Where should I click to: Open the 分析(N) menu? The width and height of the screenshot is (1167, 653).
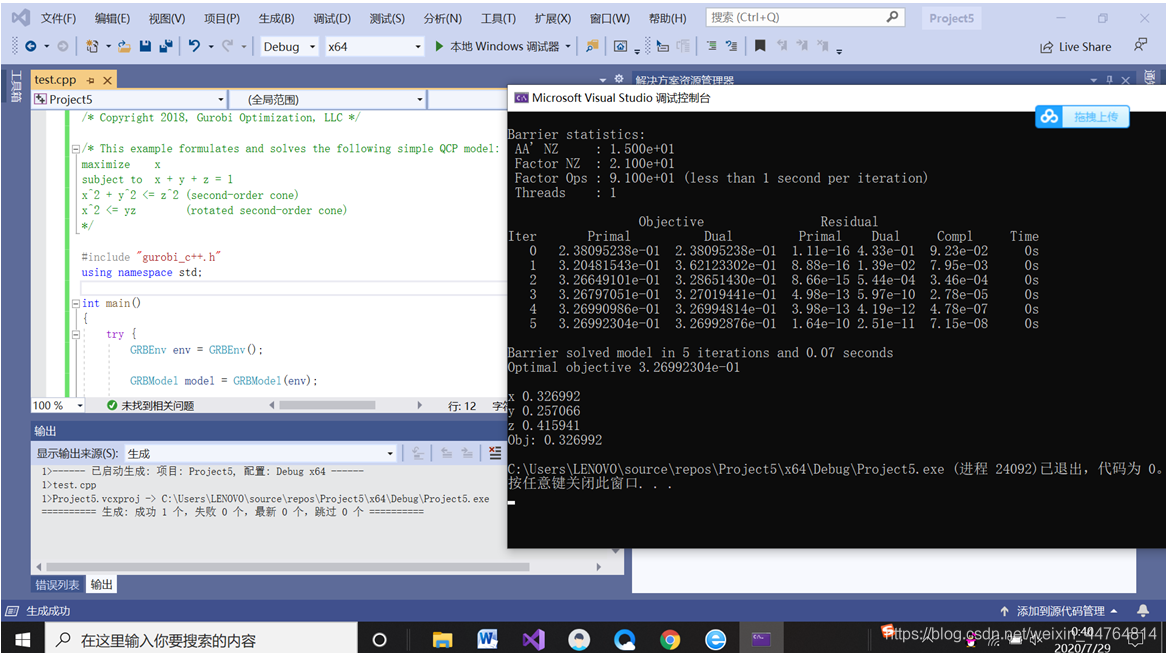[442, 18]
